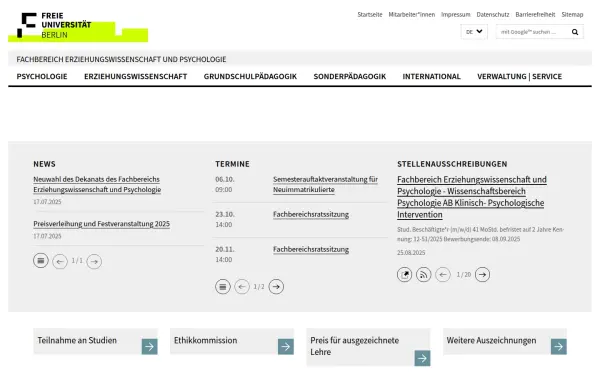The width and height of the screenshot is (600, 375).
Task: Open the International menu
Action: (432, 77)
